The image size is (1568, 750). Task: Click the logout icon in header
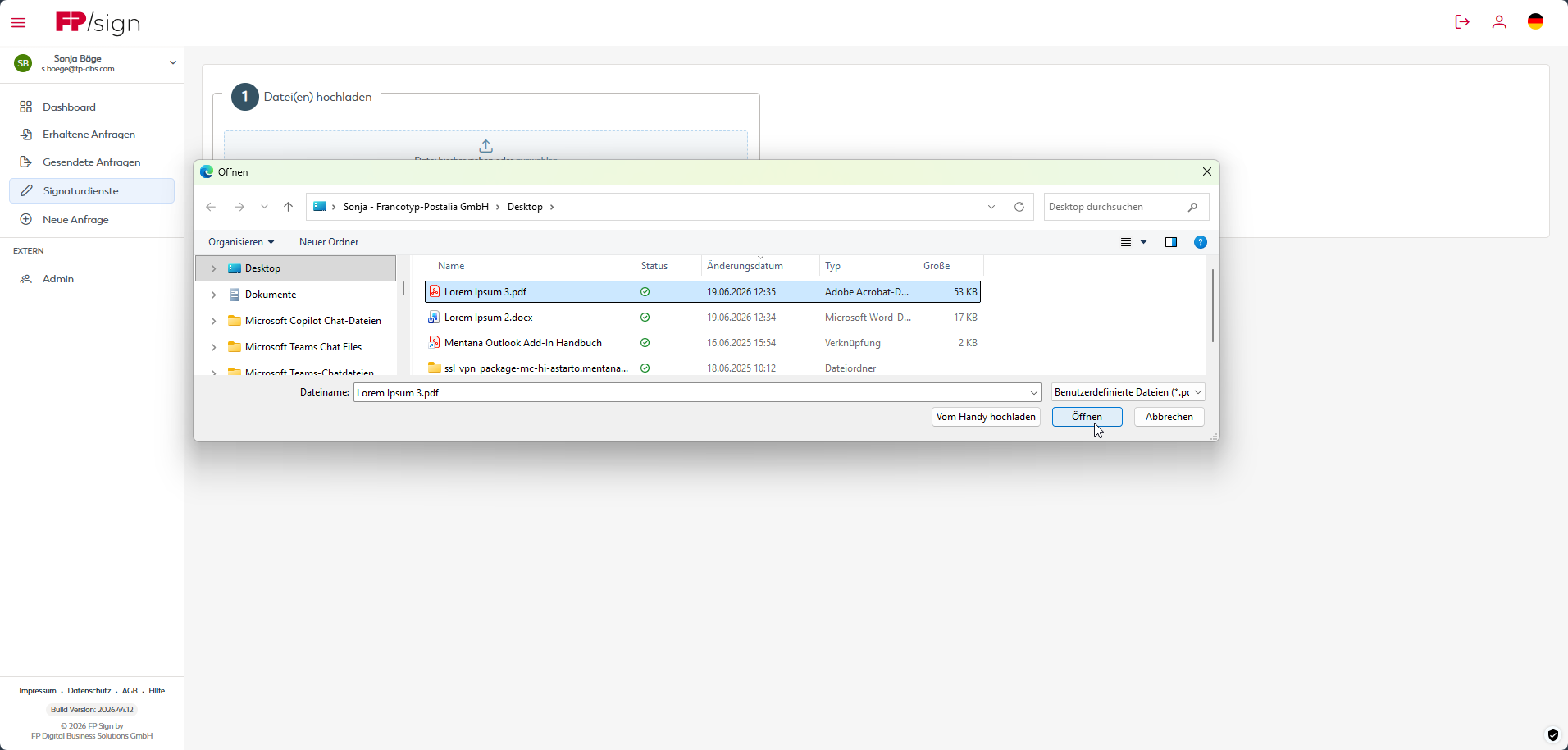1461,22
